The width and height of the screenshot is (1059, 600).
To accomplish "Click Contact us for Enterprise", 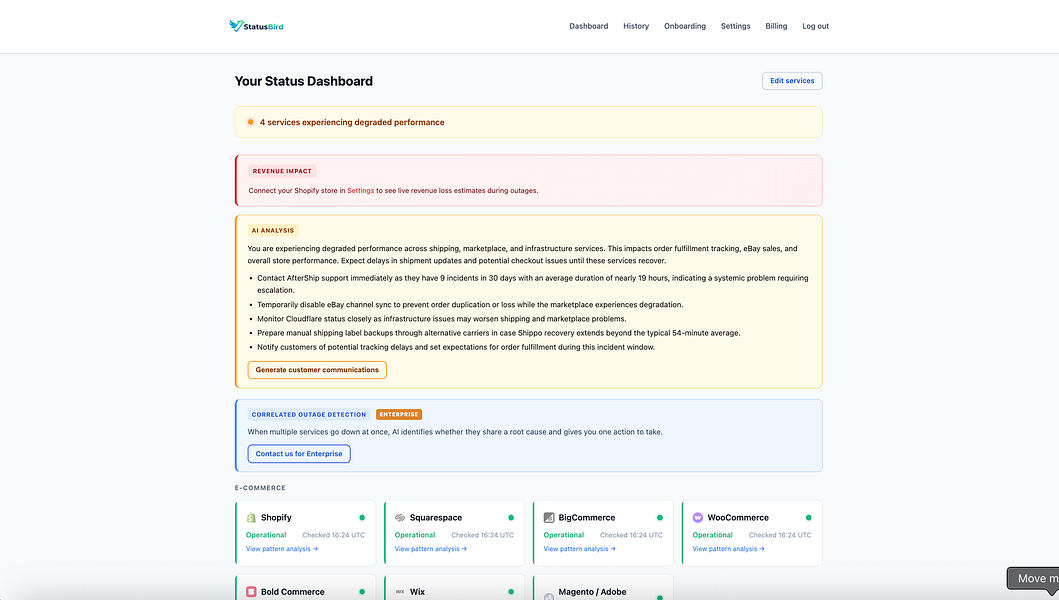I will click(299, 454).
